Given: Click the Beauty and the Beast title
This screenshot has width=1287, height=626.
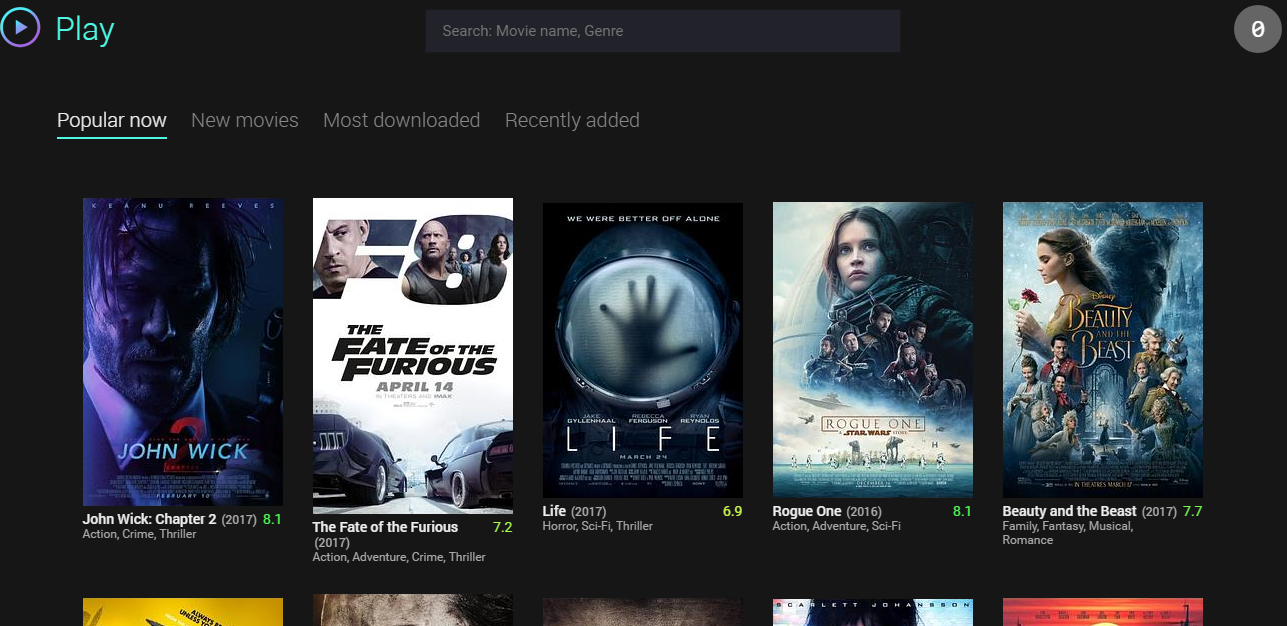Looking at the screenshot, I should coord(1070,511).
